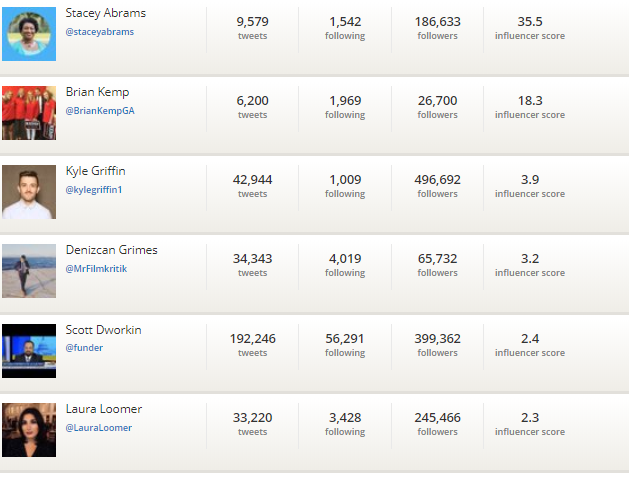Click the 3.2 influencer score
Screen dimensions: 631x477
click(x=530, y=258)
